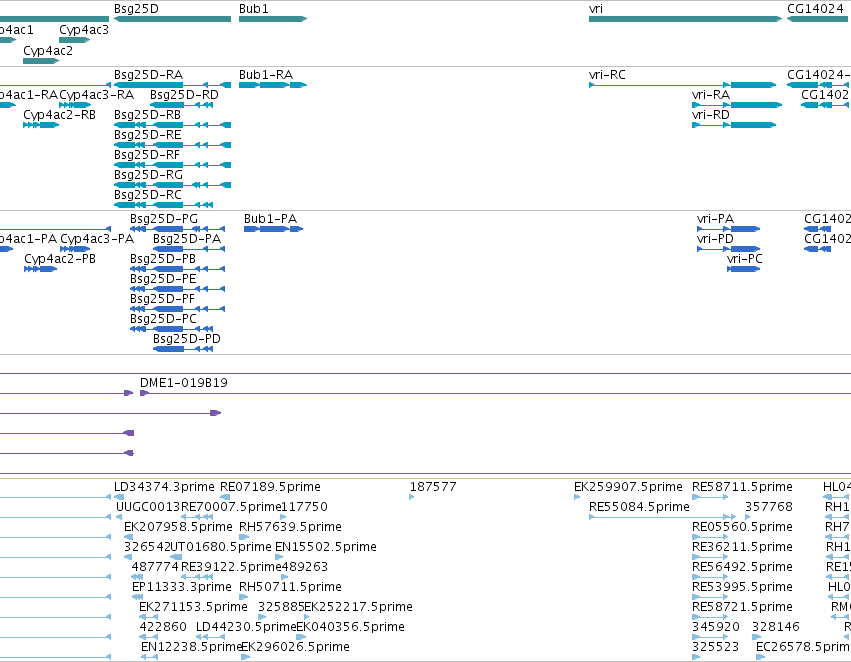Viewport: 851px width, 662px height.
Task: Click the DME1-019B19 clone feature
Action: [x=495, y=393]
